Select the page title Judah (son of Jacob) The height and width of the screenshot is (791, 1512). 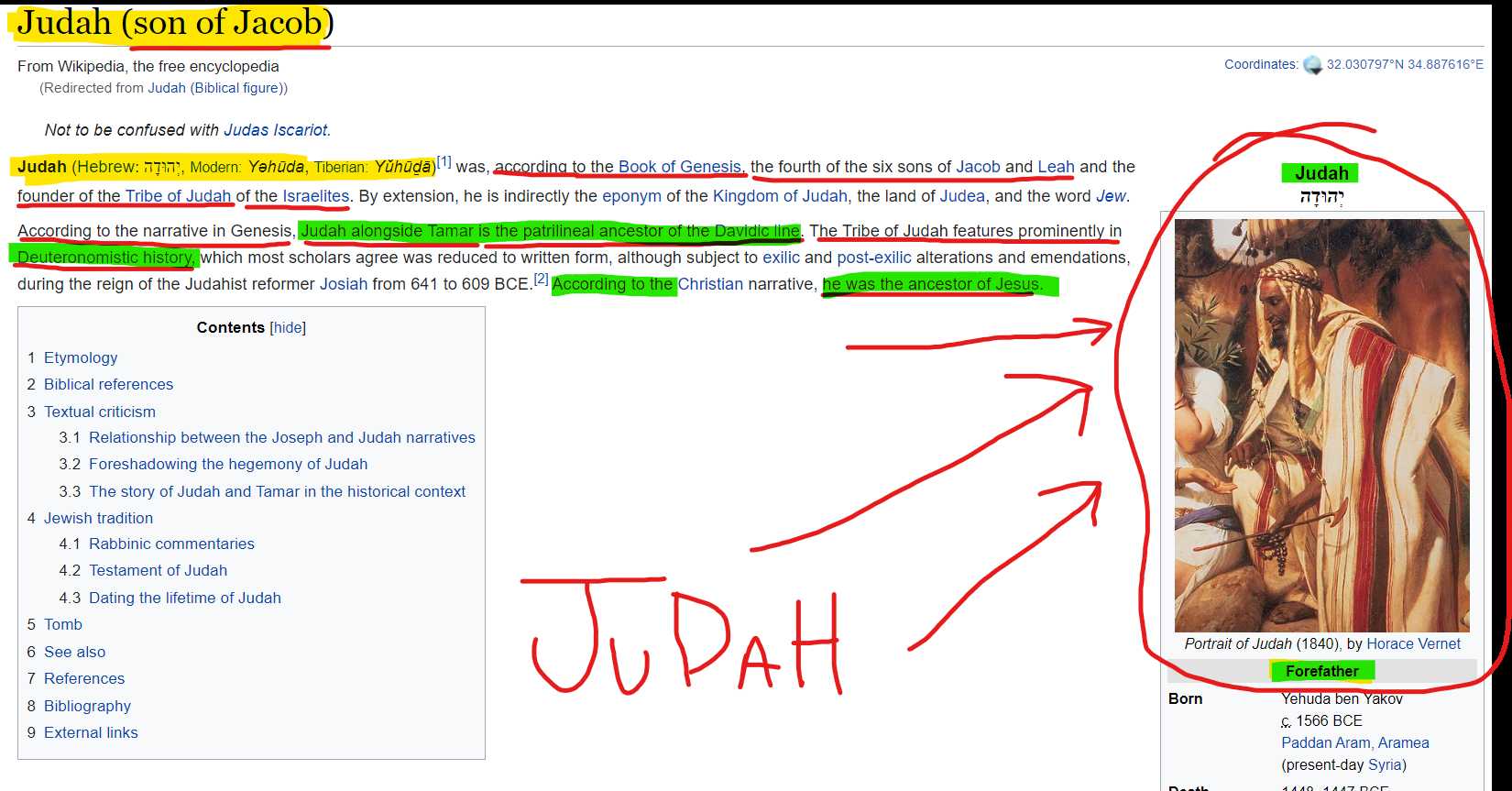click(174, 23)
